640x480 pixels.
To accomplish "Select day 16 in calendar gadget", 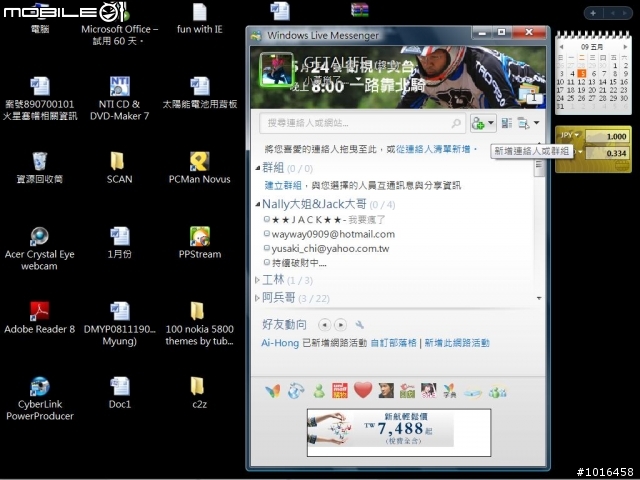I will point(624,82).
